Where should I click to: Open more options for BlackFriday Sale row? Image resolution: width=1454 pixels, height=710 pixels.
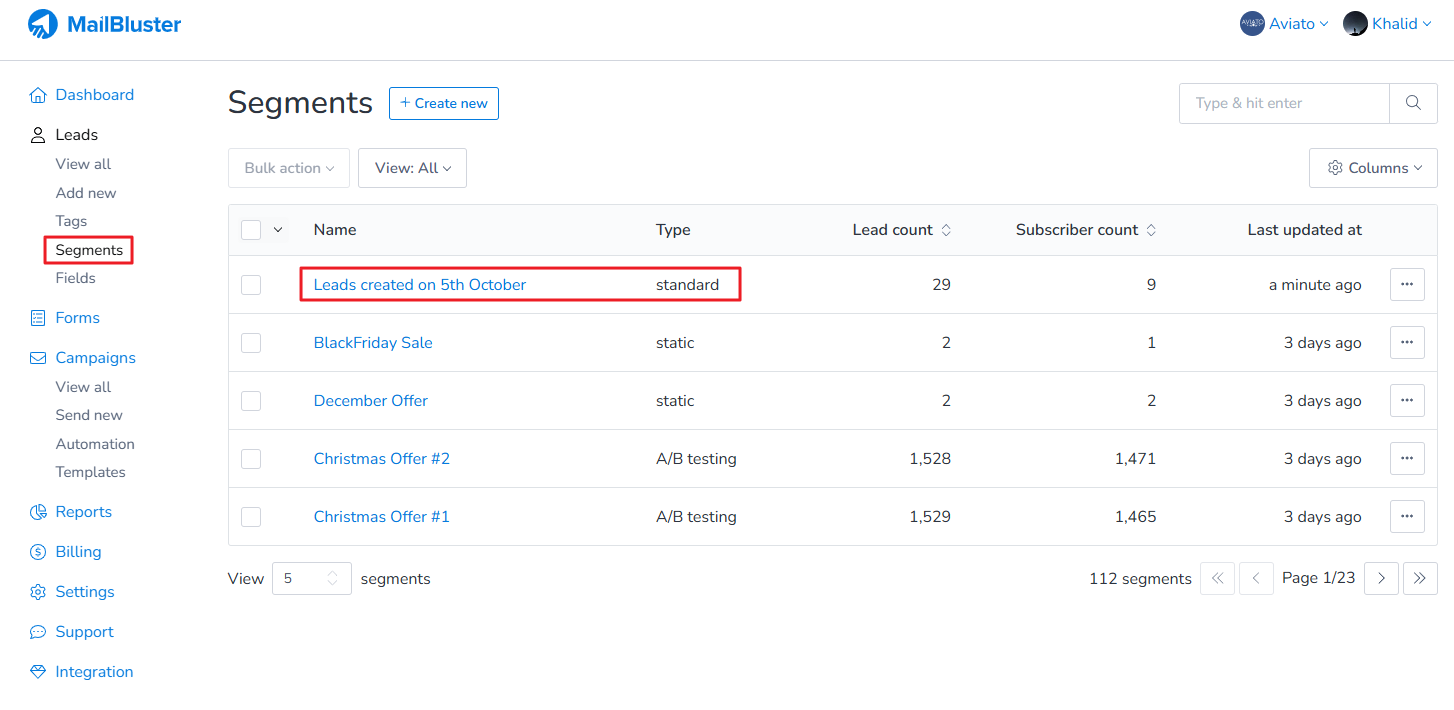(x=1407, y=343)
